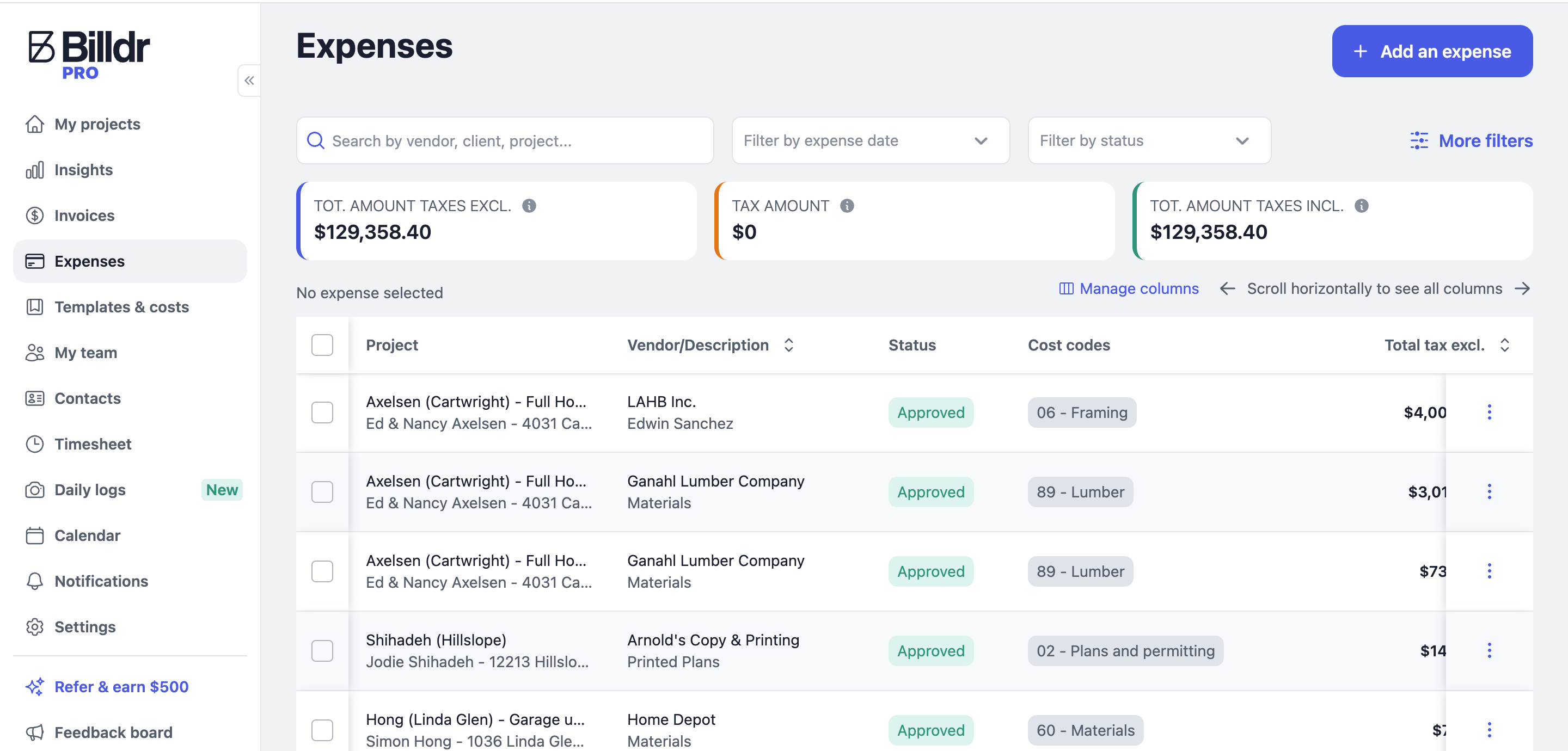Click the house icon beside My projects
This screenshot has height=751, width=1568.
(x=35, y=124)
